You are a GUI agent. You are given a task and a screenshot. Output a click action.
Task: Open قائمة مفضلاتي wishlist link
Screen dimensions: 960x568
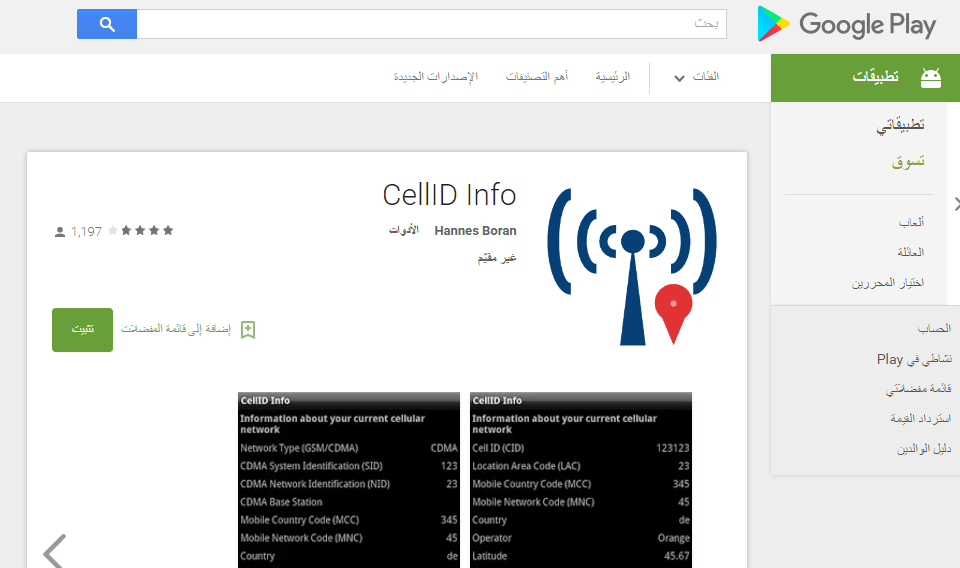tap(918, 389)
